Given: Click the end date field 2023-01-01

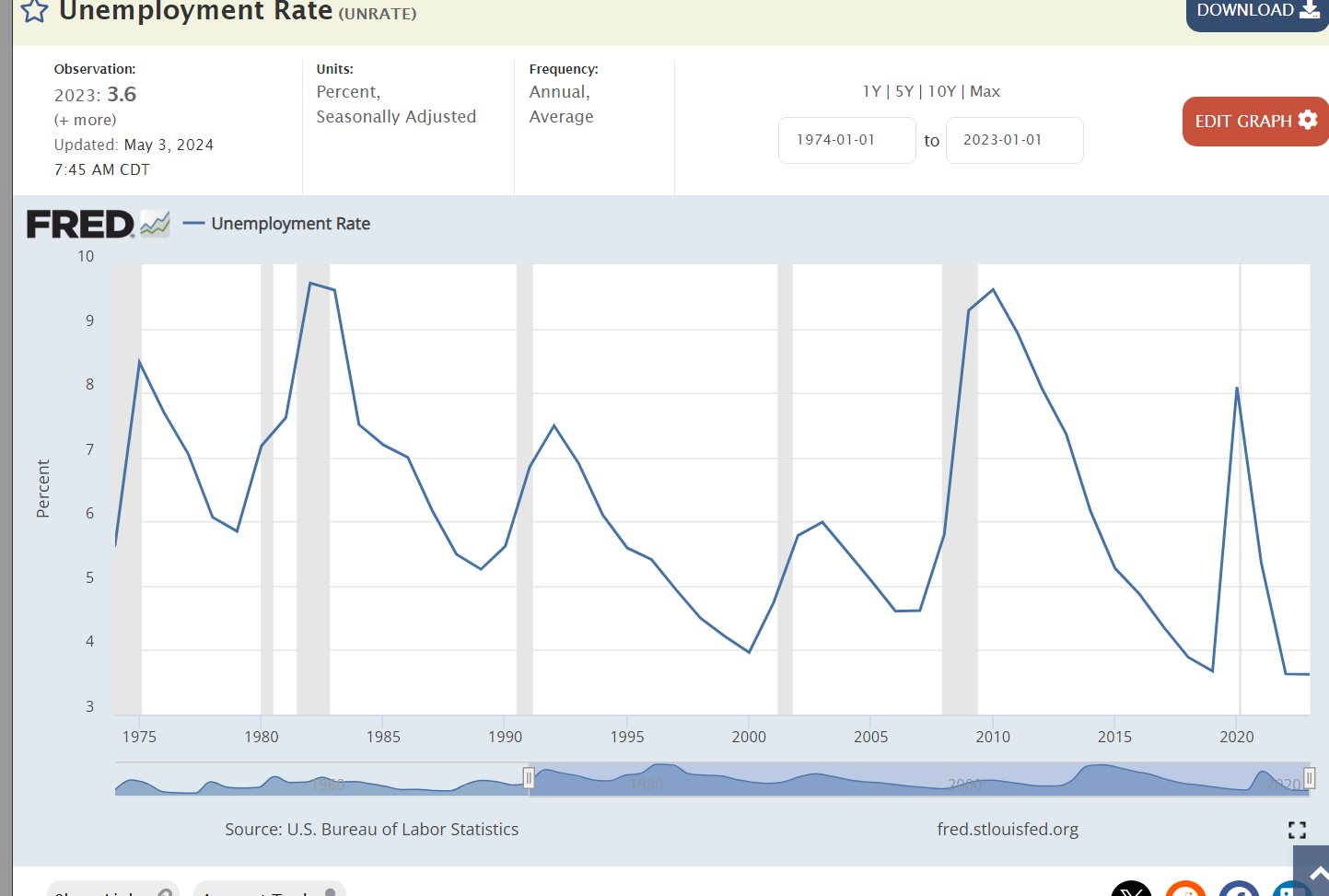Looking at the screenshot, I should click(x=1014, y=140).
